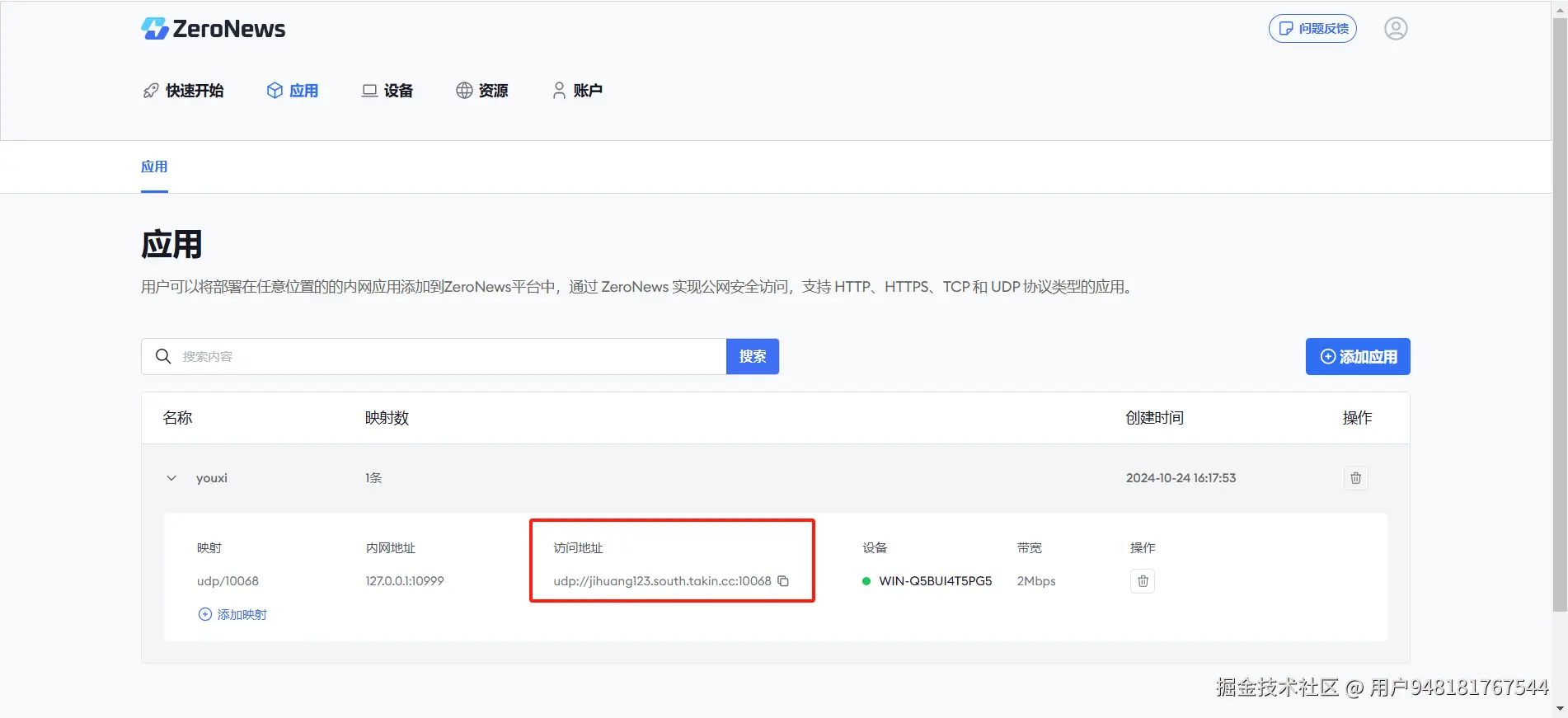The width and height of the screenshot is (1568, 718).
Task: Click the 问题反馈 feedback button
Action: click(x=1312, y=29)
